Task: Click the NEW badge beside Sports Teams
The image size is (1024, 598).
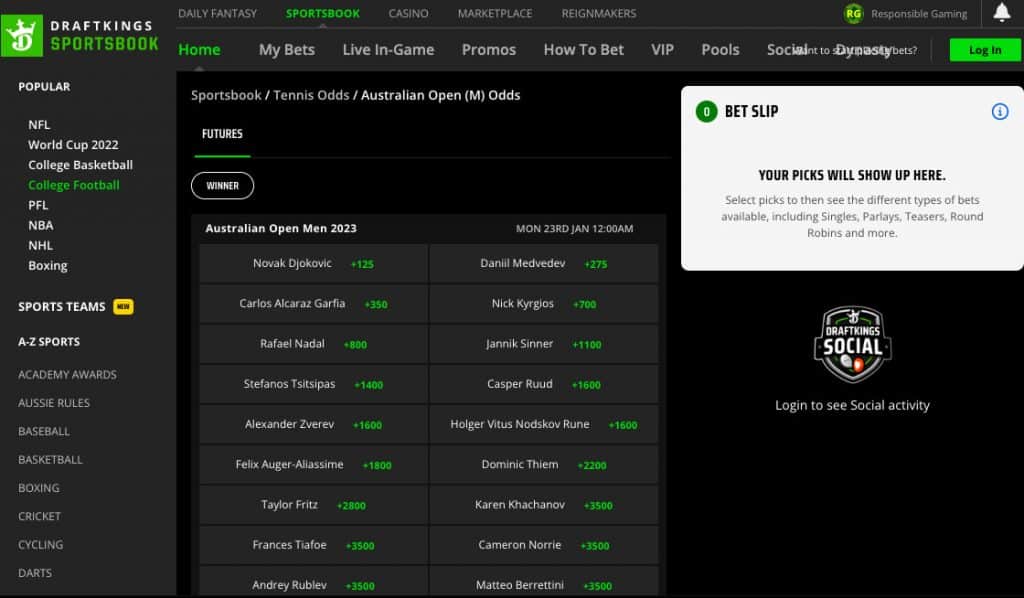Action: (x=123, y=306)
